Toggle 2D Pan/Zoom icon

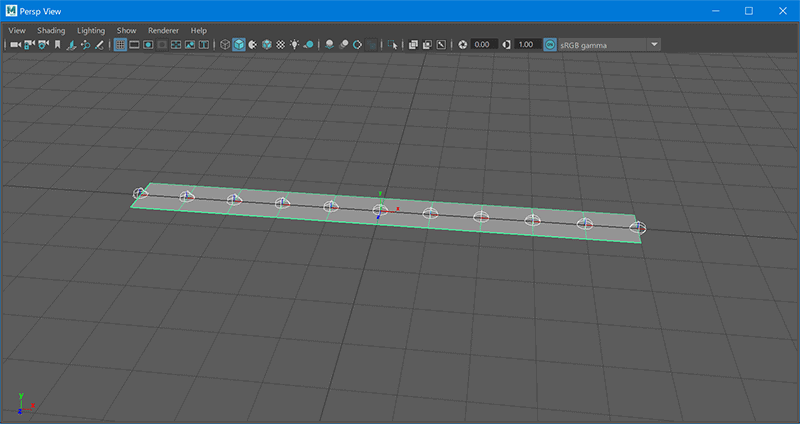pyautogui.click(x=86, y=45)
